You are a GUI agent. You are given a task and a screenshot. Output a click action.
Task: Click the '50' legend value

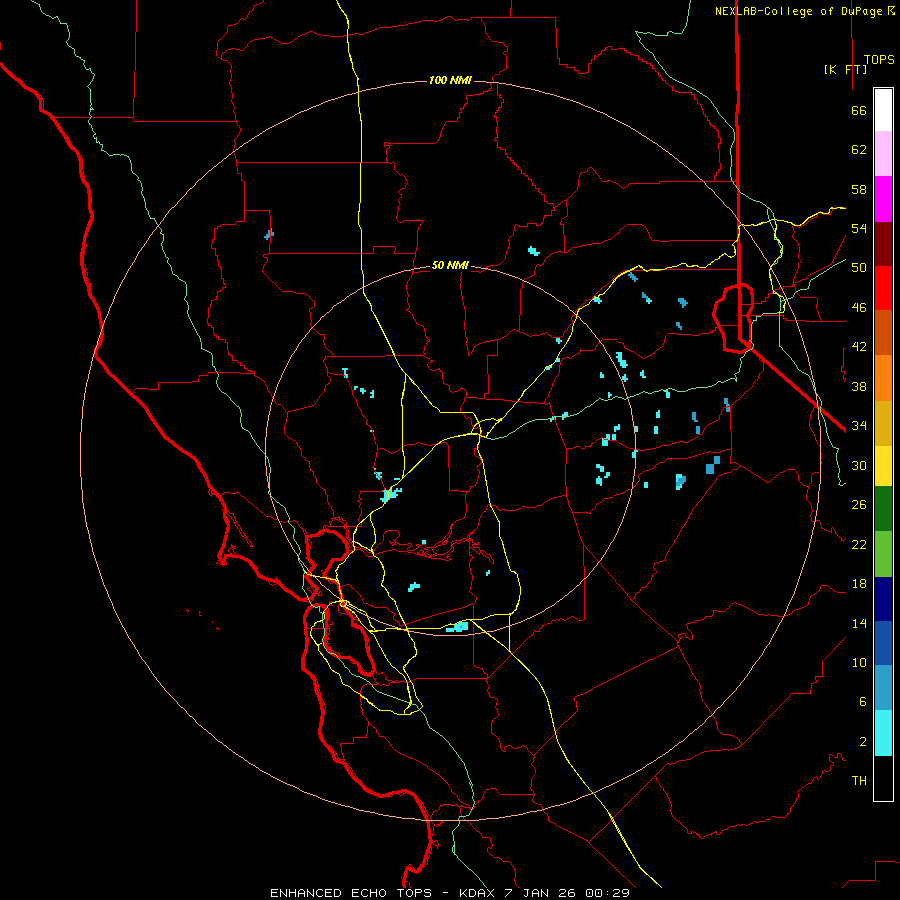pos(859,268)
